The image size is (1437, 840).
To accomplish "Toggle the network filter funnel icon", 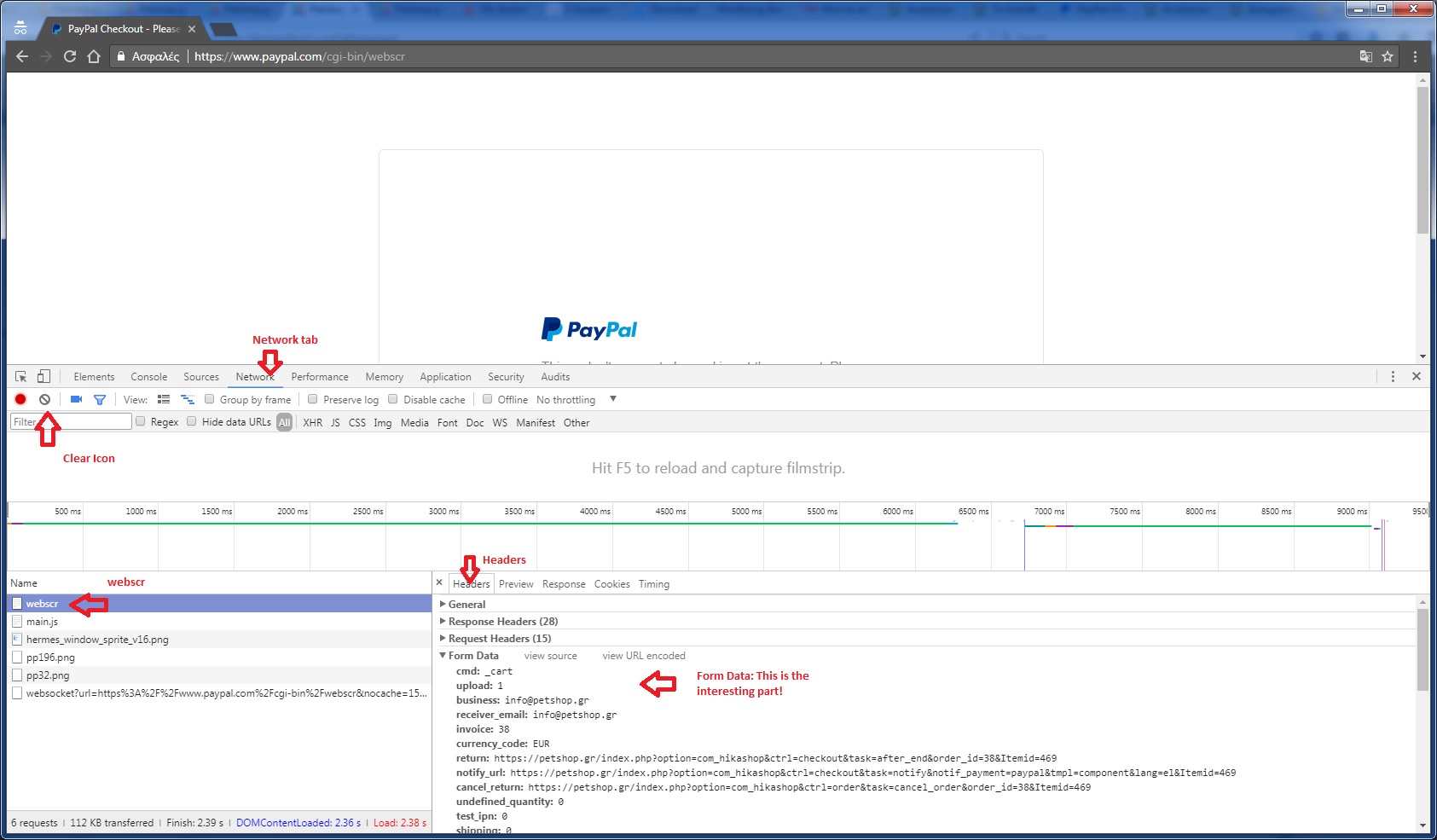I will (100, 399).
